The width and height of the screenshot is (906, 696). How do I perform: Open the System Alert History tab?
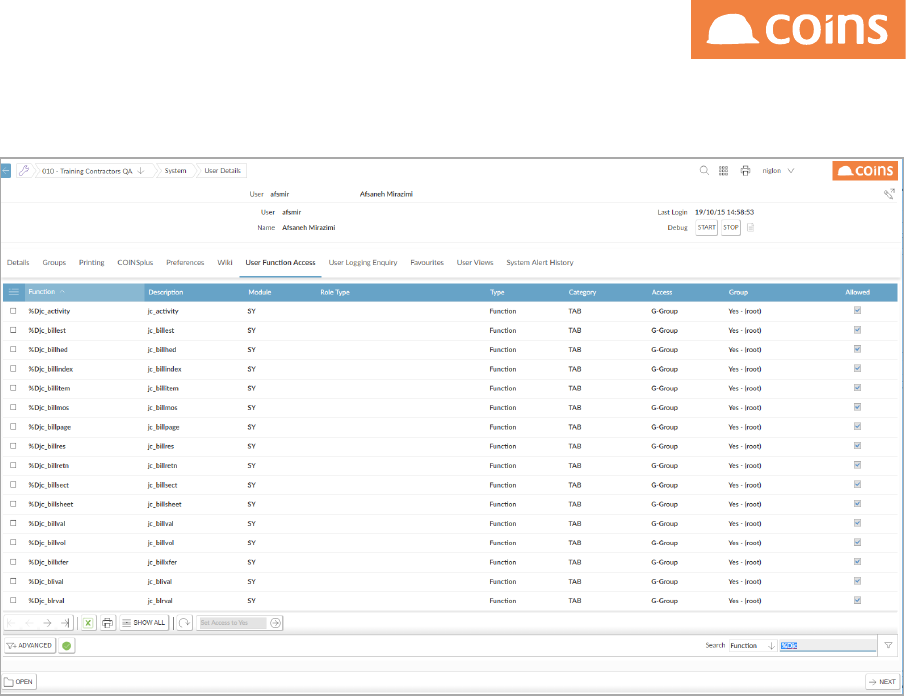coord(540,262)
